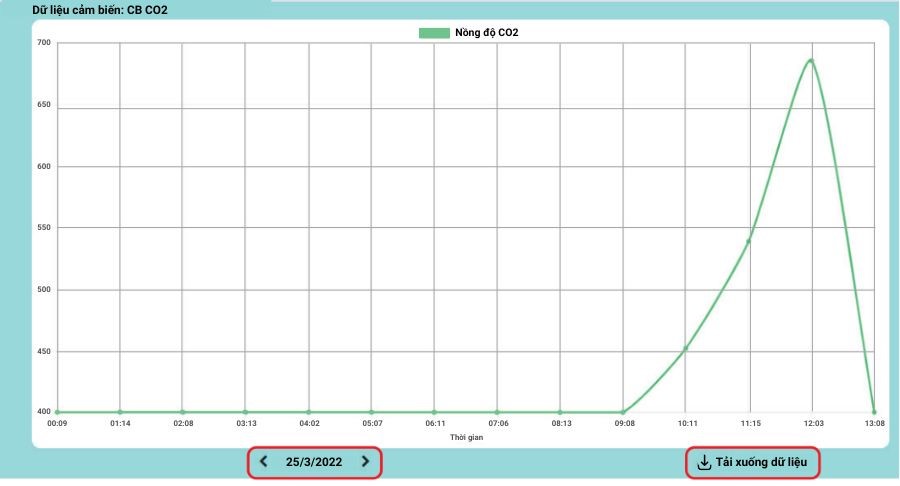Pick the data point at 10:11

tap(685, 349)
